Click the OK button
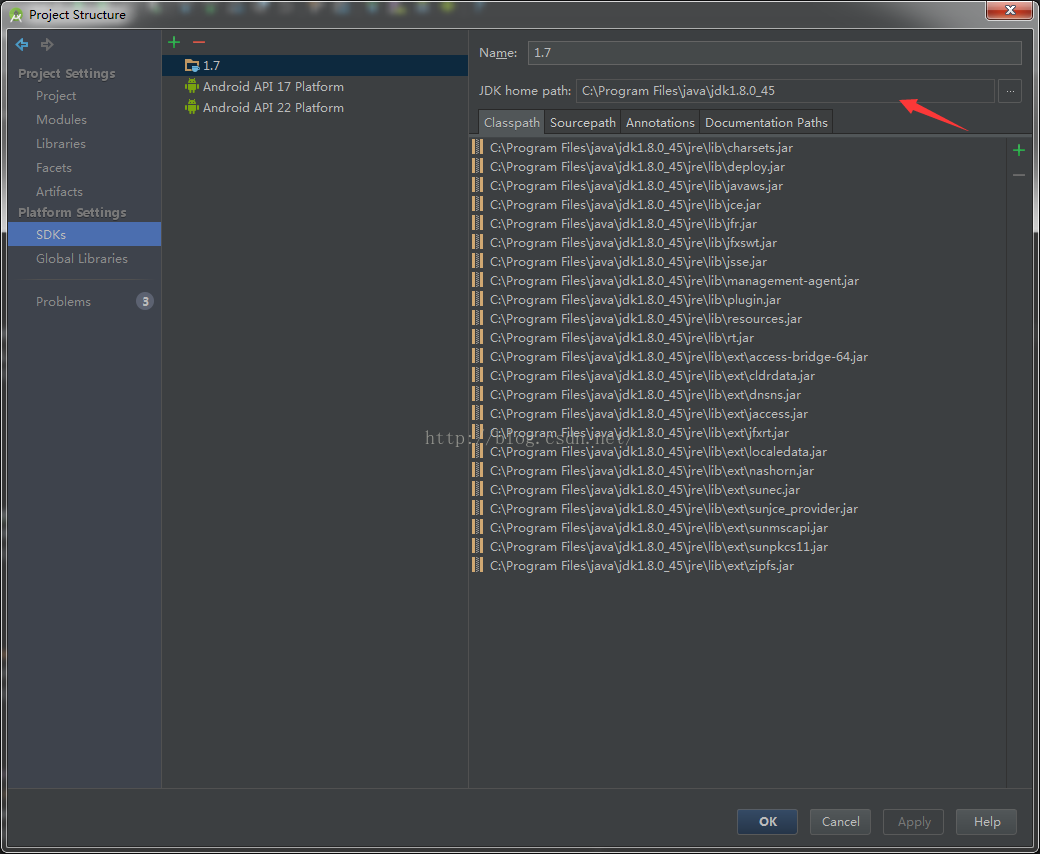 767,822
